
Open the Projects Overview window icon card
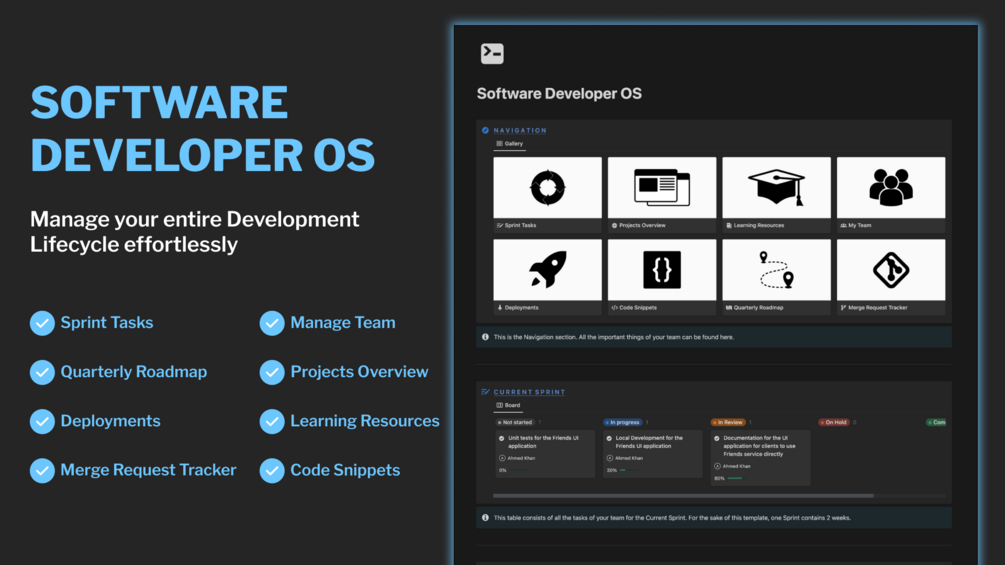coord(661,188)
